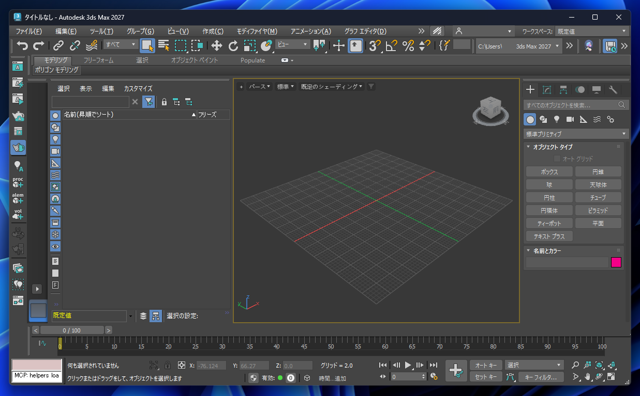The width and height of the screenshot is (640, 396).
Task: Select the Rotate tool icon
Action: [x=233, y=45]
